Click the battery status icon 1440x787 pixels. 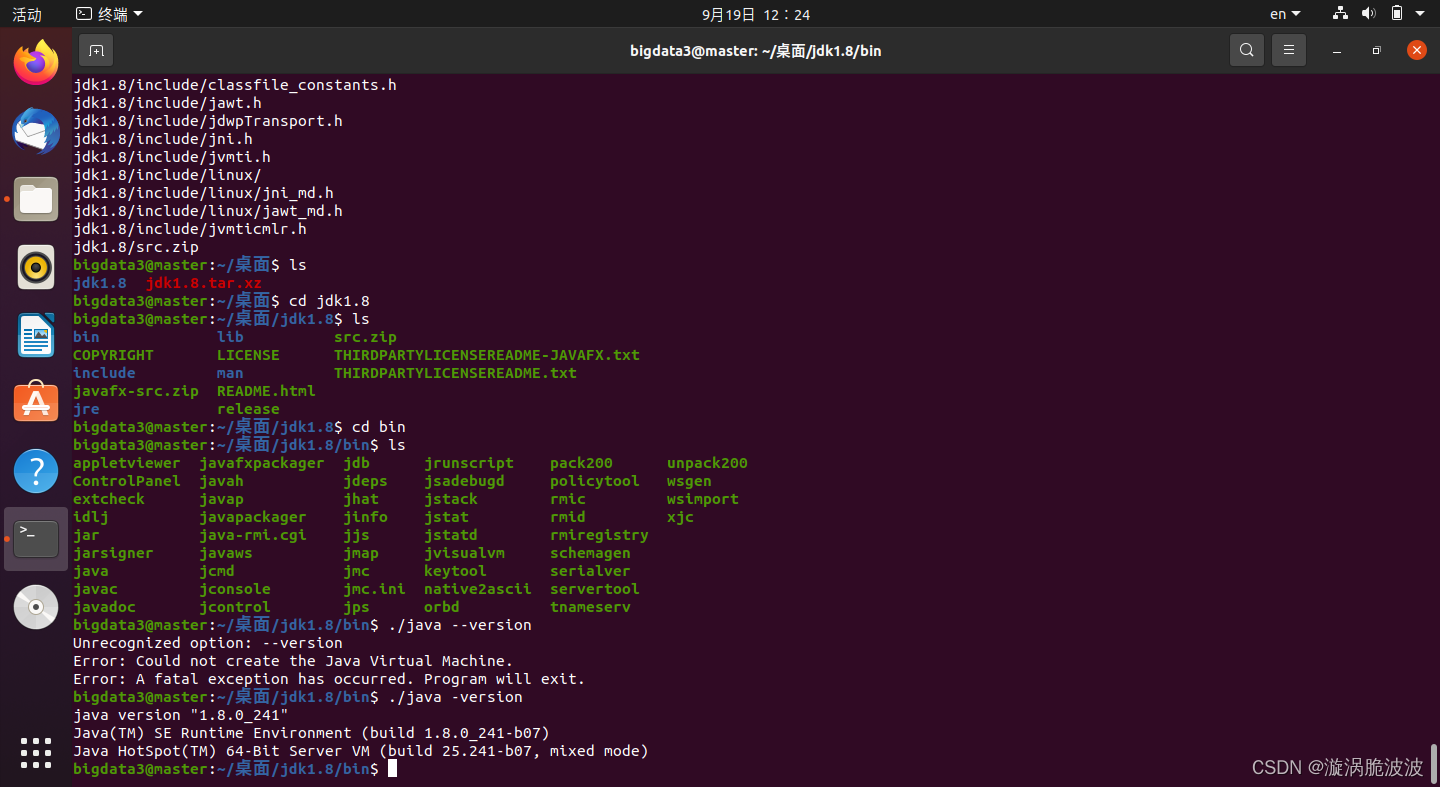(1396, 14)
